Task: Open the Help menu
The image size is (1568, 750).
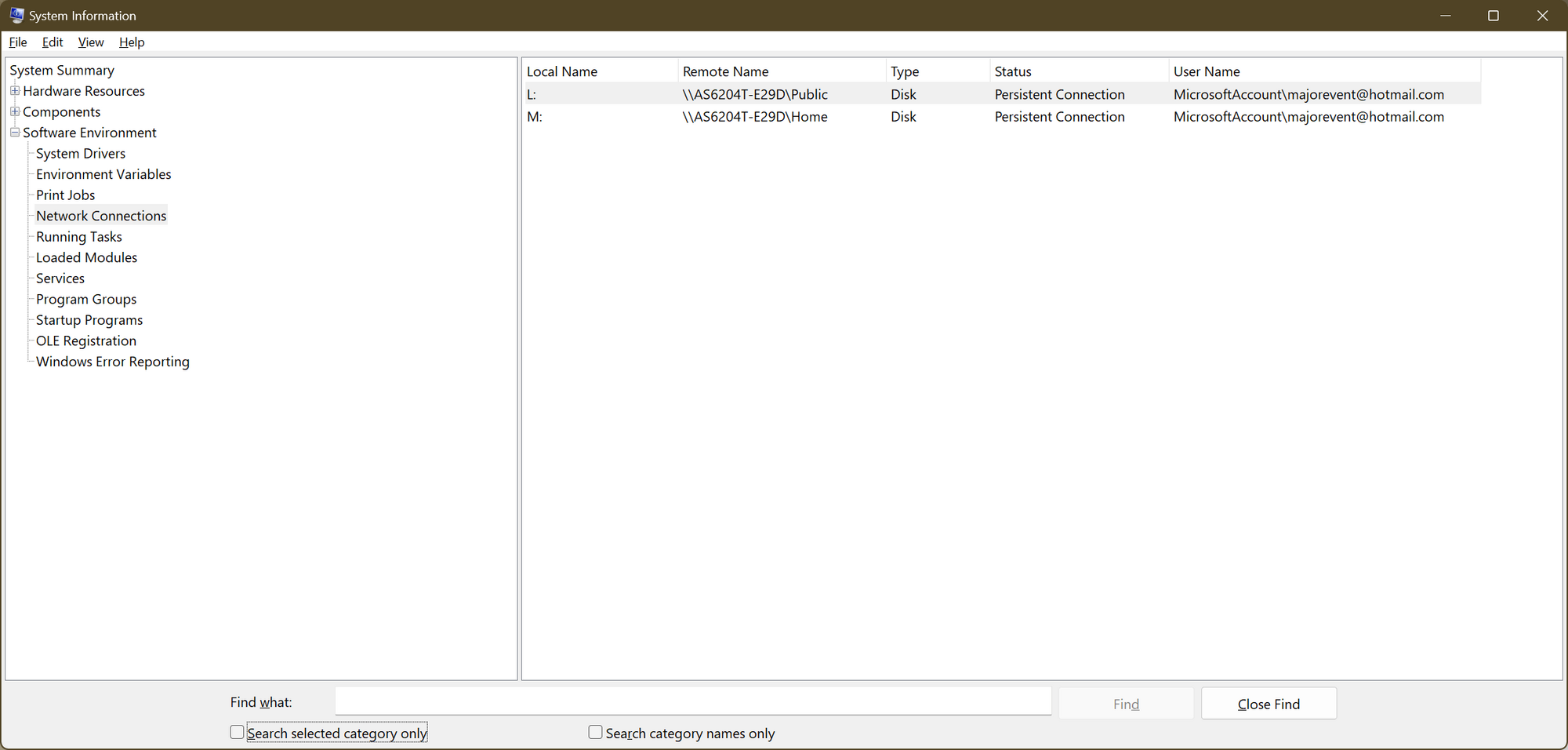Action: [131, 42]
